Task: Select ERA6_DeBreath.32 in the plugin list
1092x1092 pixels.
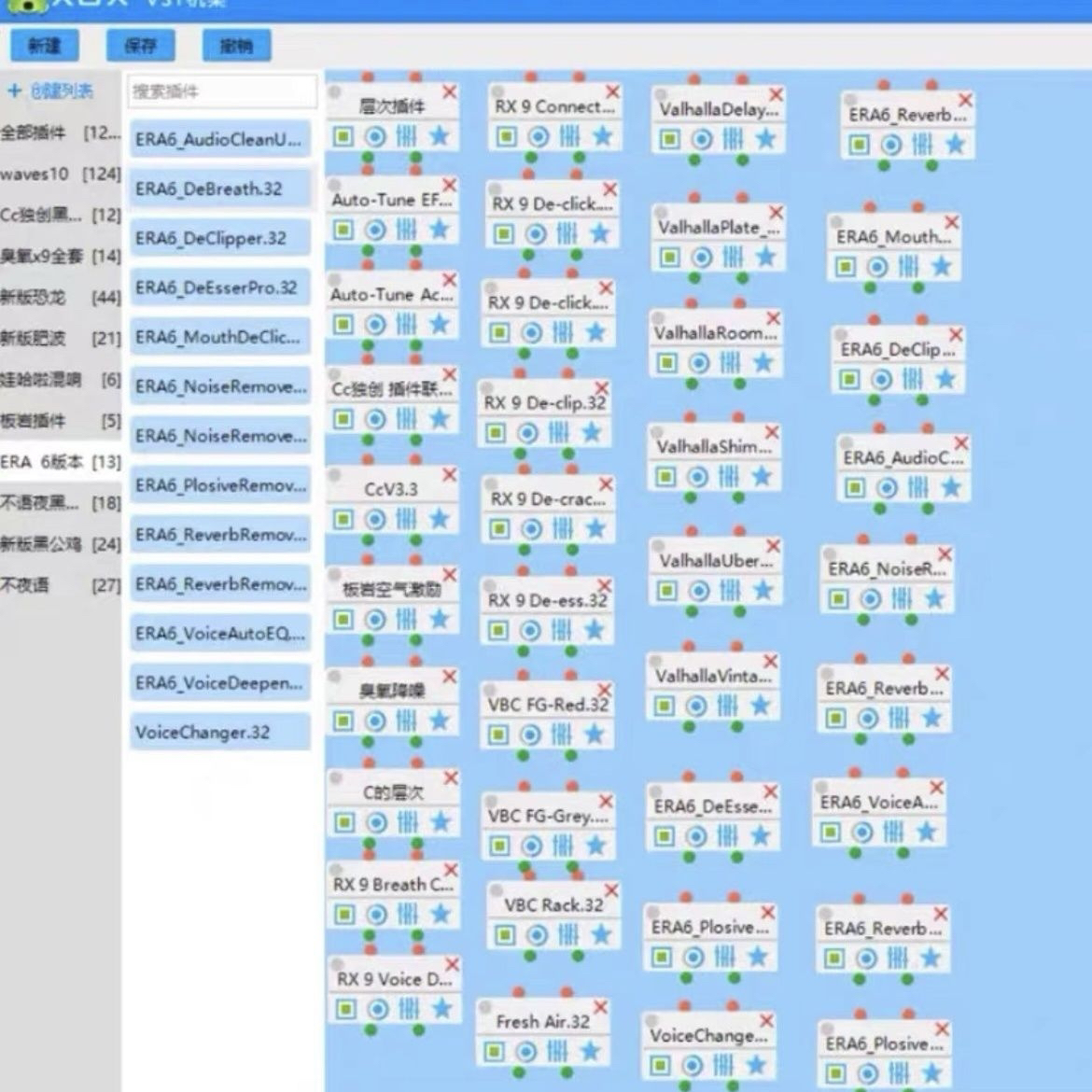Action: (220, 189)
